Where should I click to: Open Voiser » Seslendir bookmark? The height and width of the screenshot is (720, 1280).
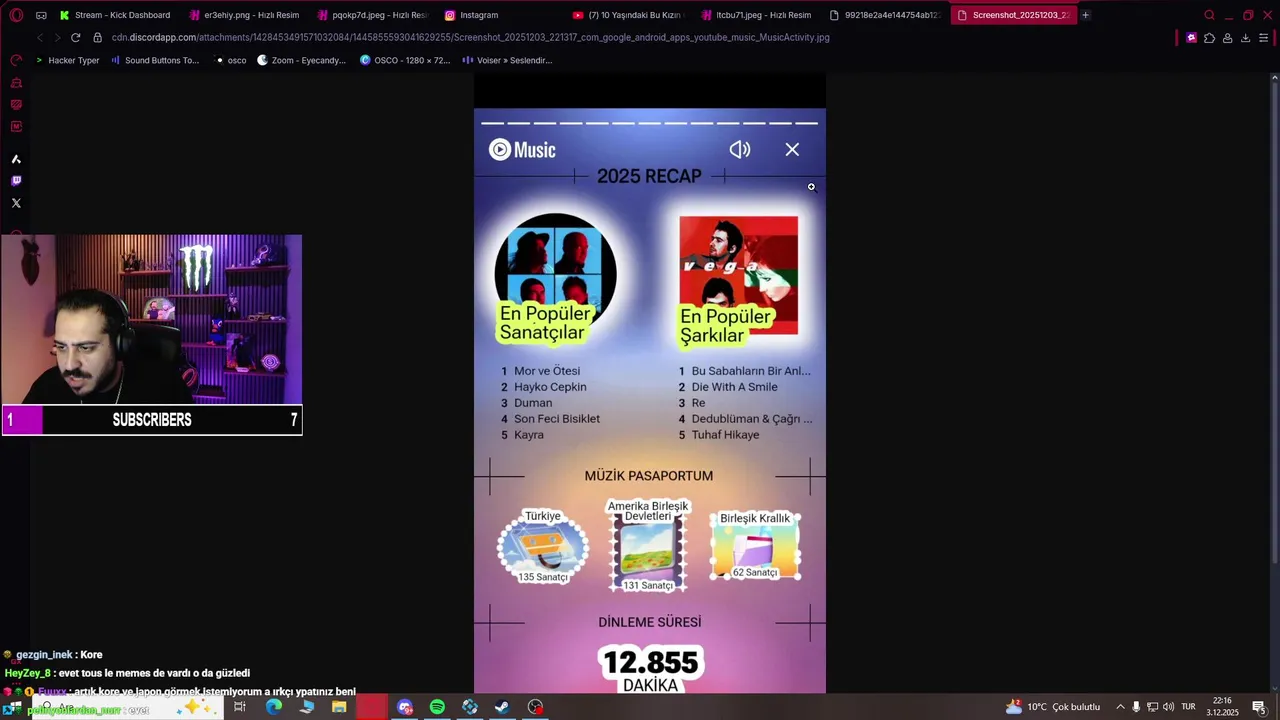[507, 60]
